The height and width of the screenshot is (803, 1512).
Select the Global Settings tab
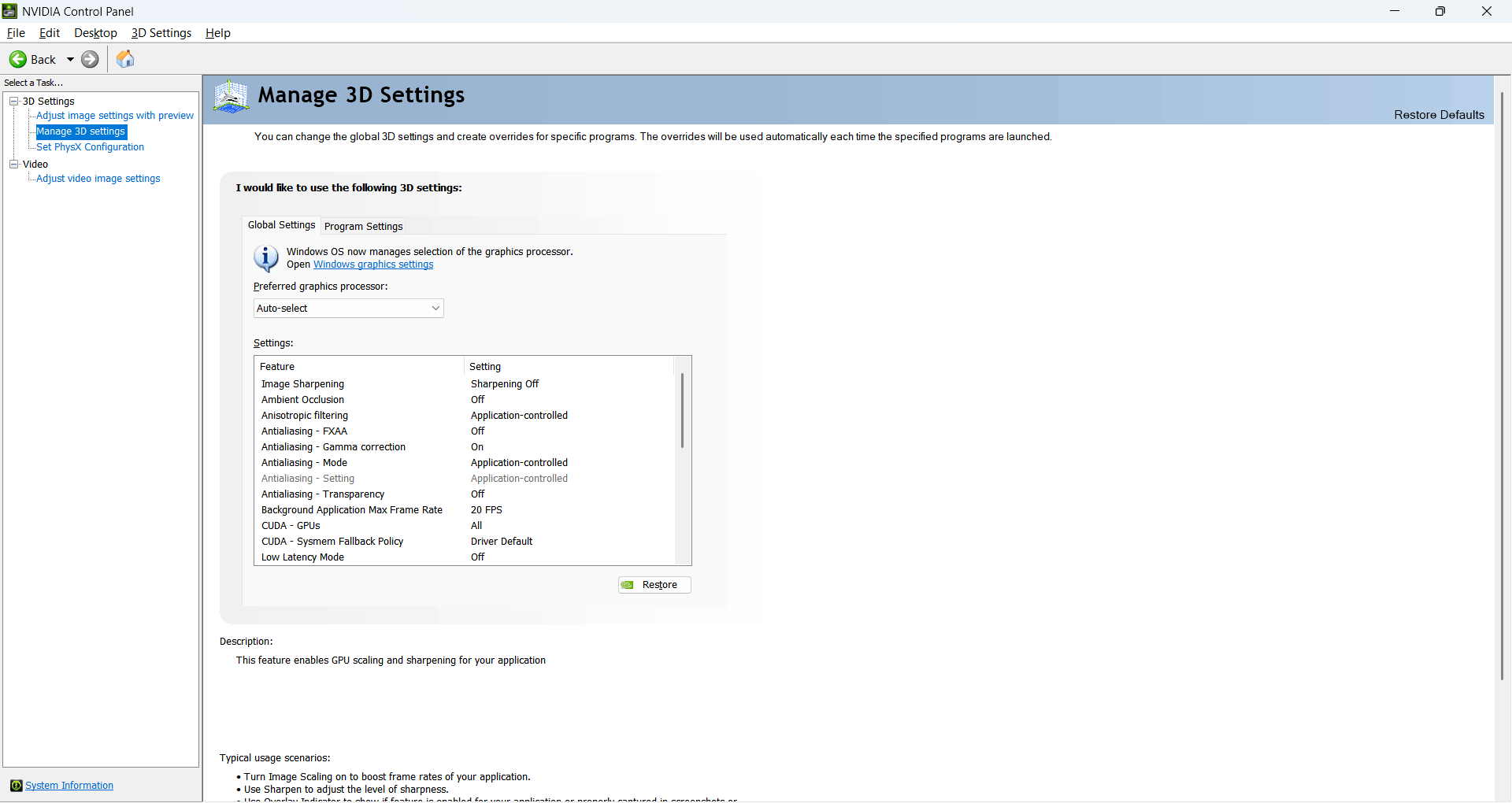(x=281, y=225)
